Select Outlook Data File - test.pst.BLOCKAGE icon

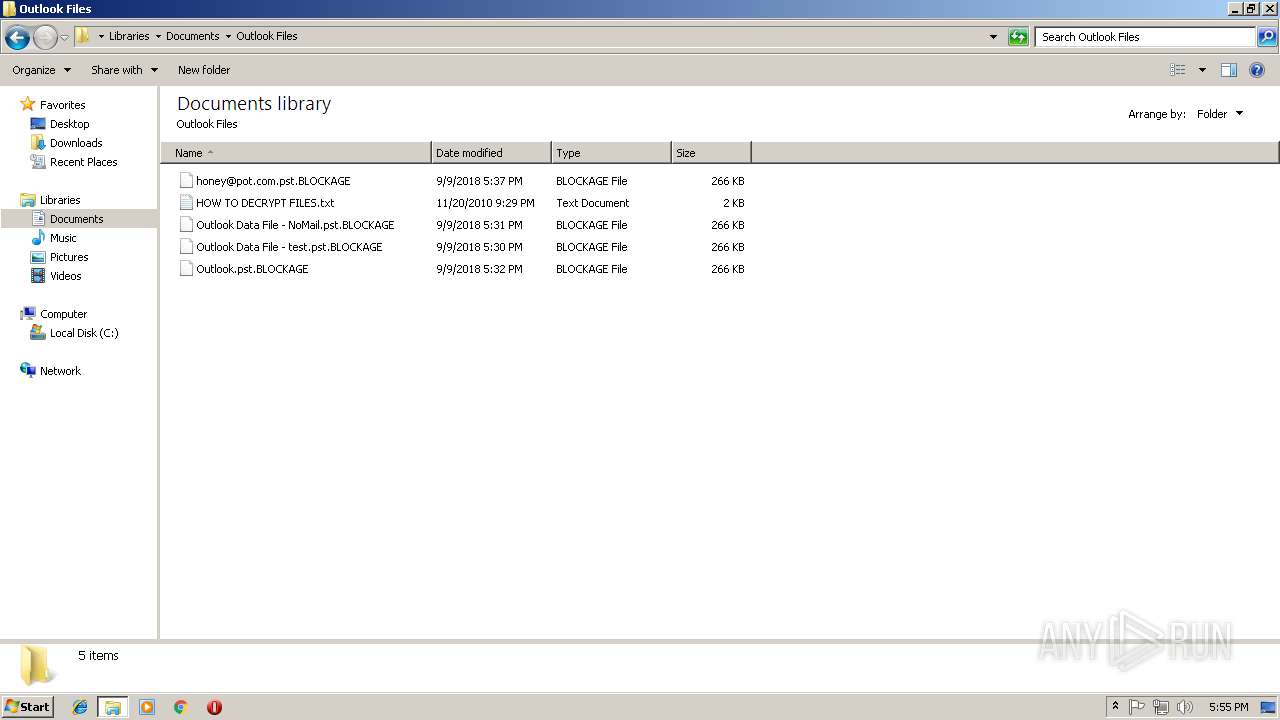(186, 247)
